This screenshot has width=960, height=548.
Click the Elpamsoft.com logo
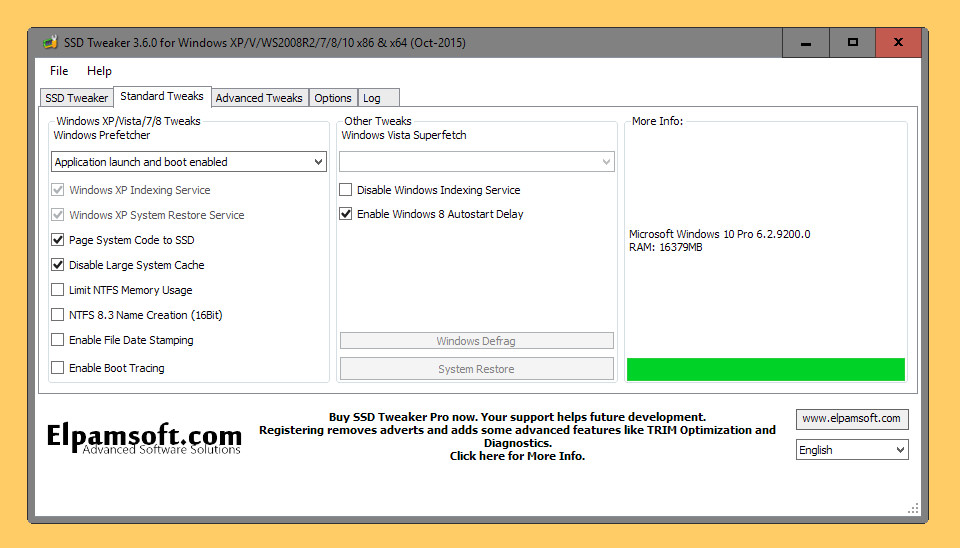[144, 438]
